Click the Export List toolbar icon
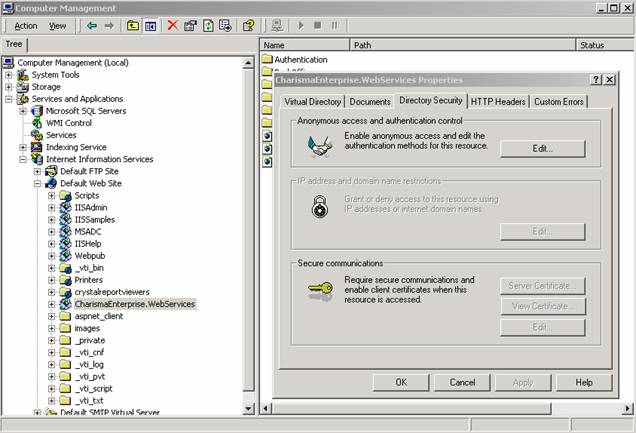The width and height of the screenshot is (636, 433). point(226,26)
